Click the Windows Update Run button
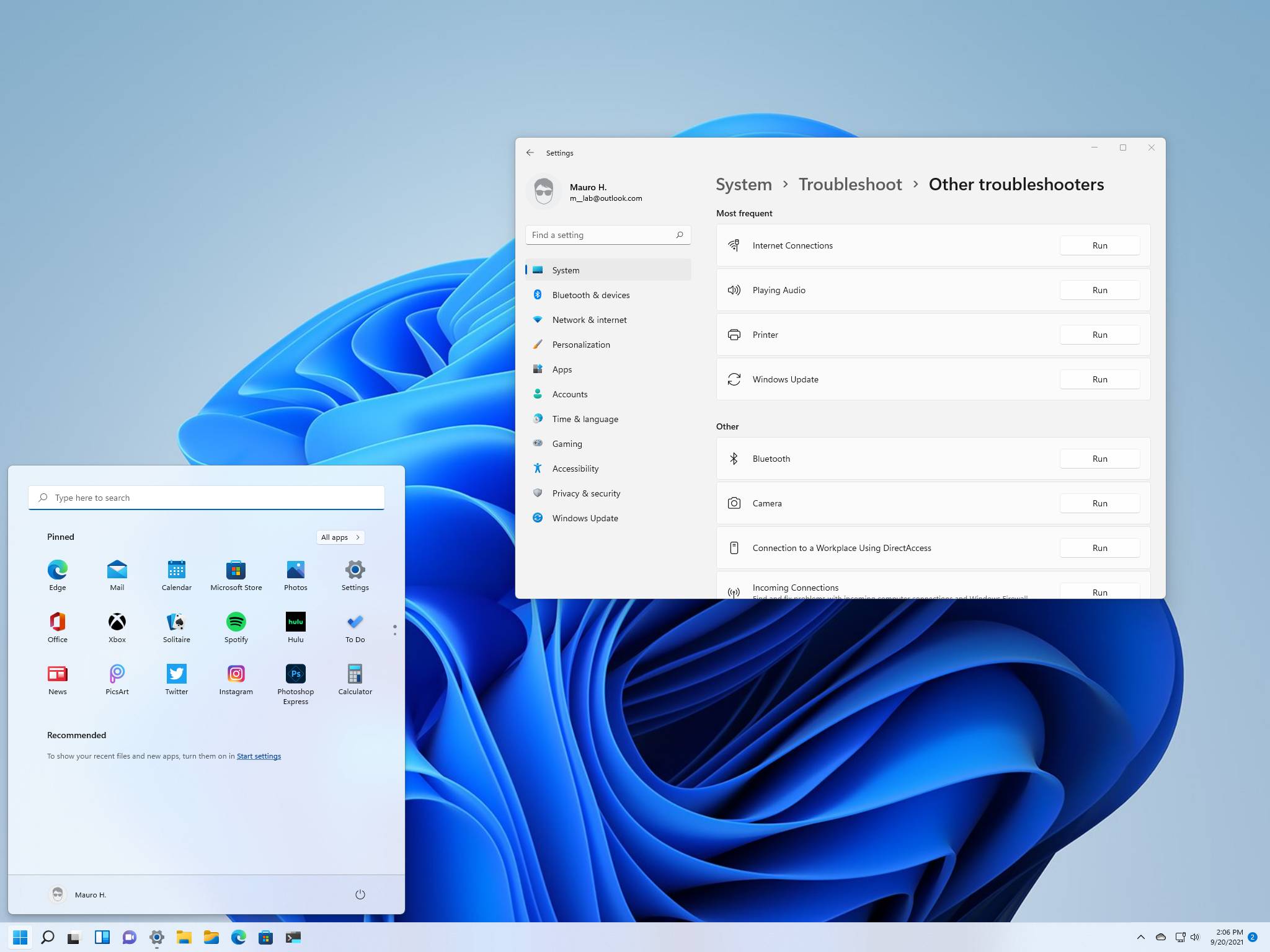The image size is (1270, 952). tap(1099, 378)
